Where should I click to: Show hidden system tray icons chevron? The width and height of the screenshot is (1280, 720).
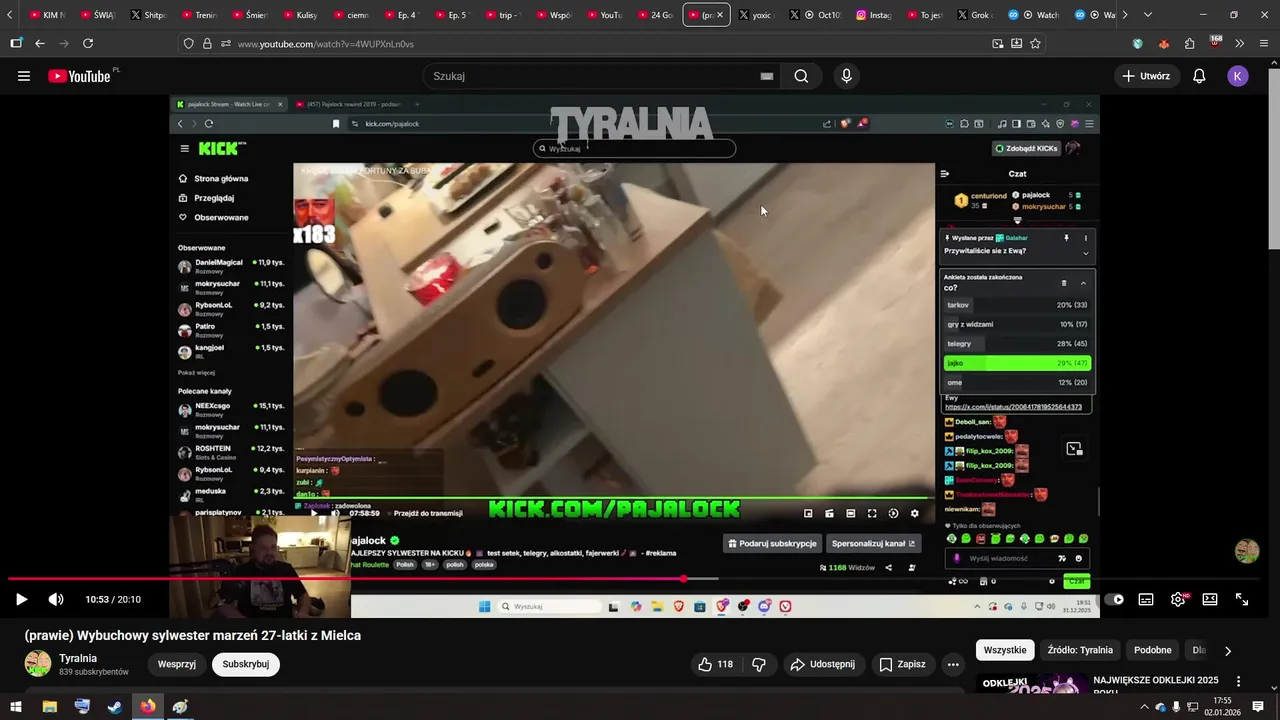(x=1144, y=706)
